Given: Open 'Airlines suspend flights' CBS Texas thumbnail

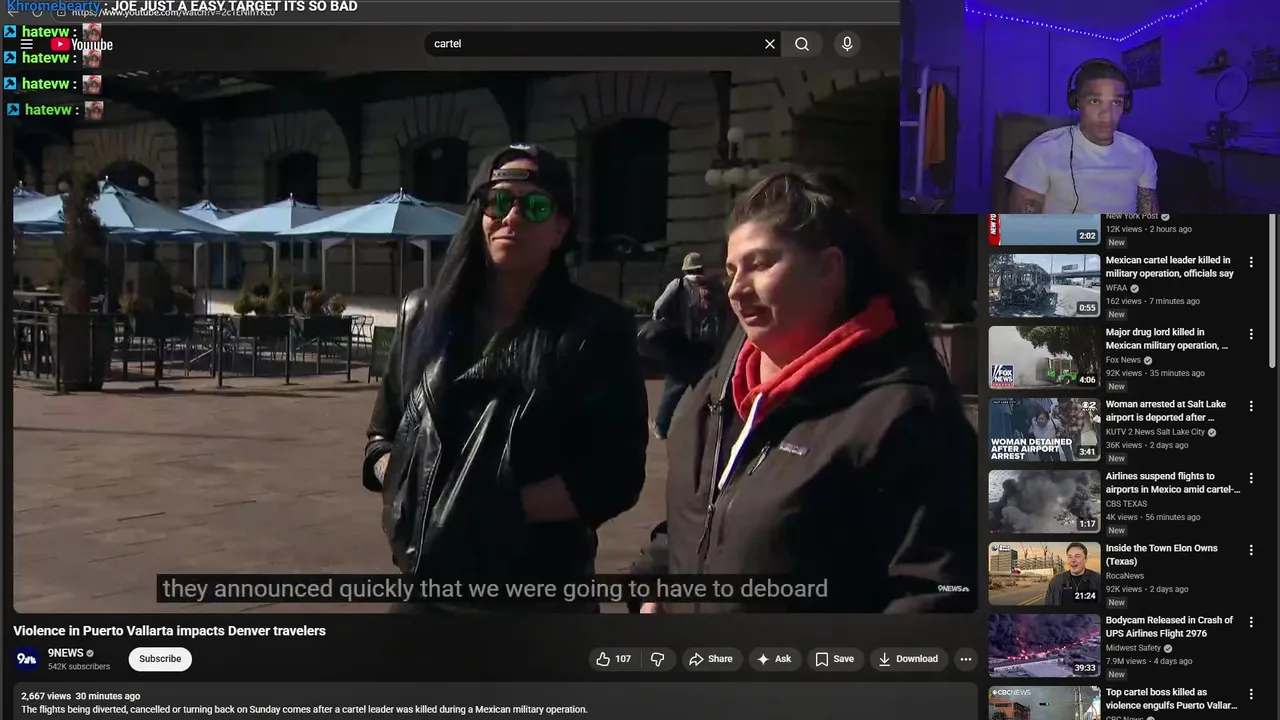Looking at the screenshot, I should [1044, 501].
